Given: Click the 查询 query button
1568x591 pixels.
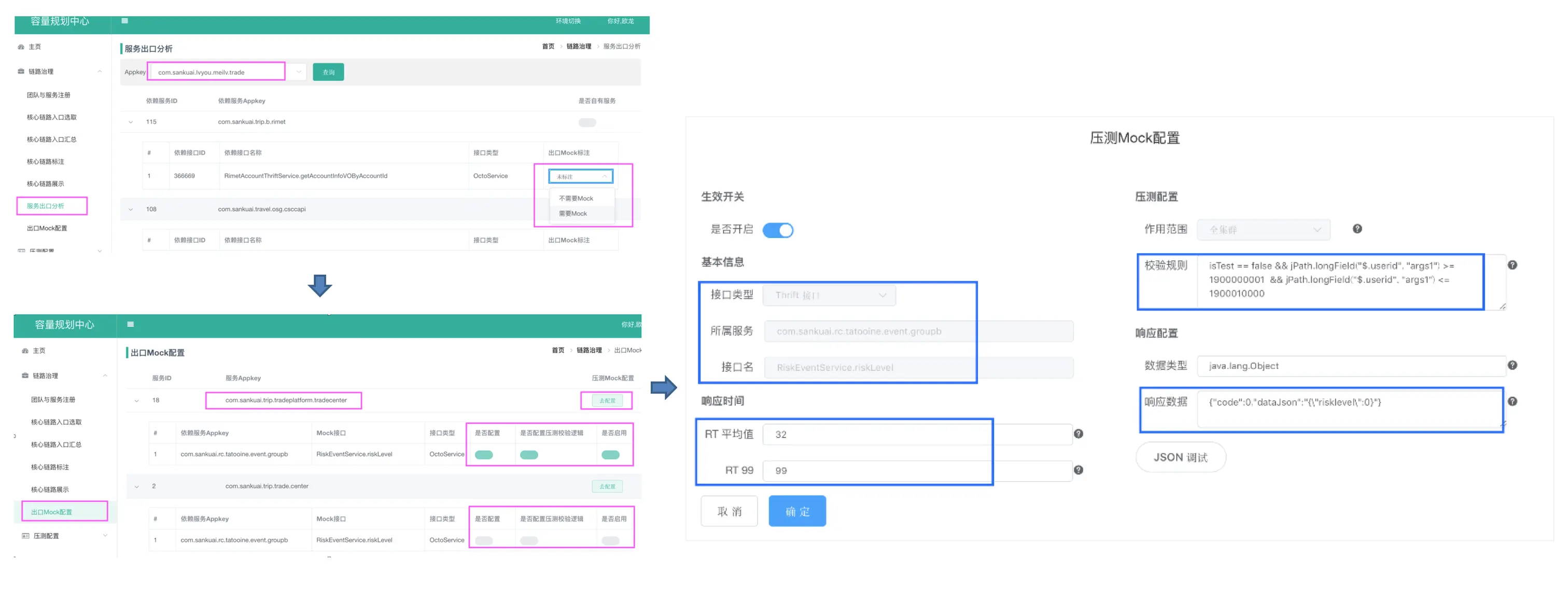Looking at the screenshot, I should pos(328,71).
